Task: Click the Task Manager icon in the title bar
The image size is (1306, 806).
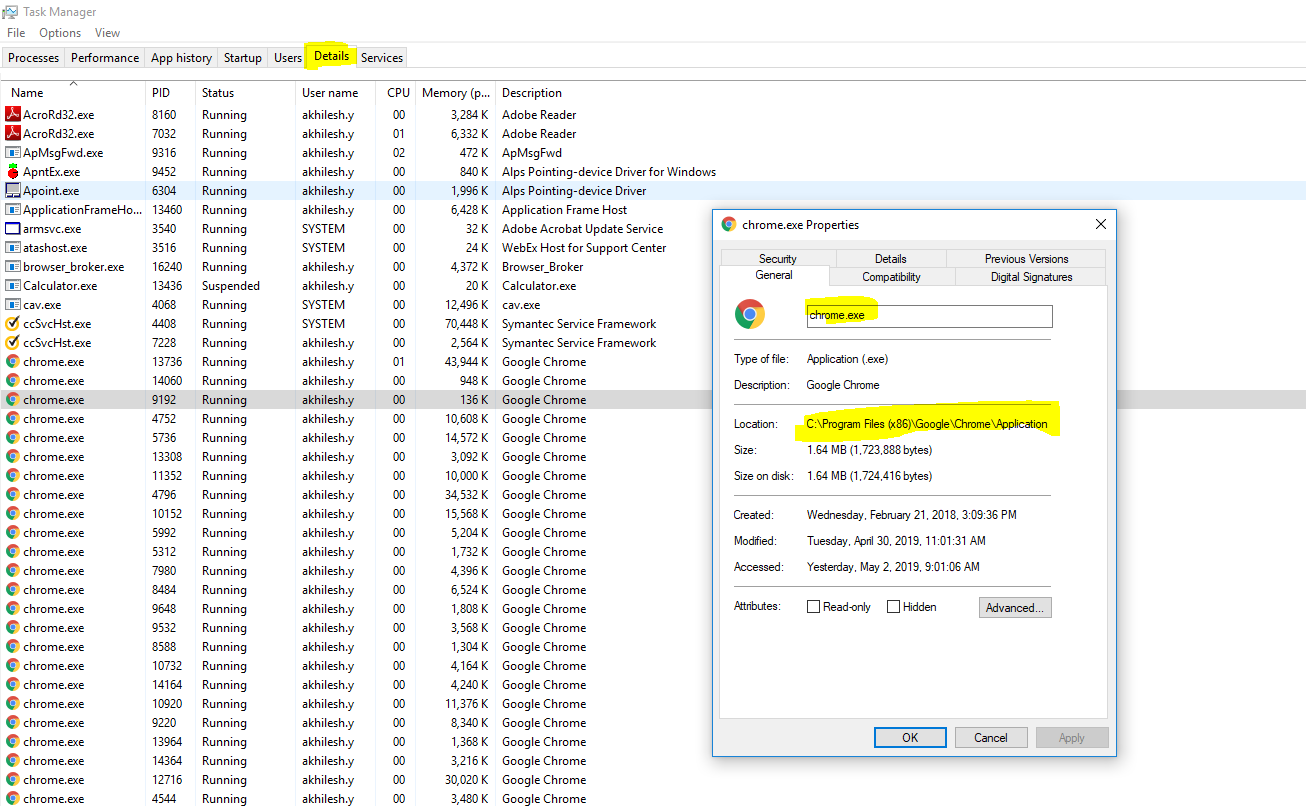Action: pos(11,11)
